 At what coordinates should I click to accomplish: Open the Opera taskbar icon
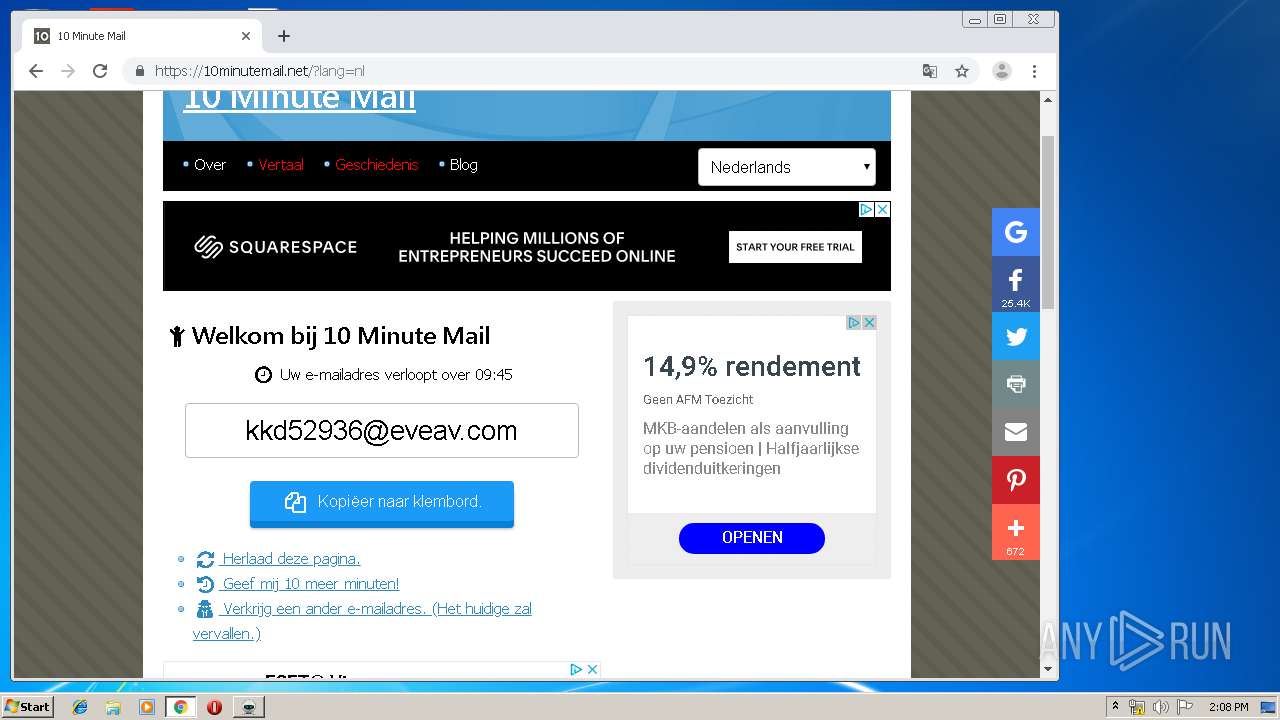coord(214,707)
